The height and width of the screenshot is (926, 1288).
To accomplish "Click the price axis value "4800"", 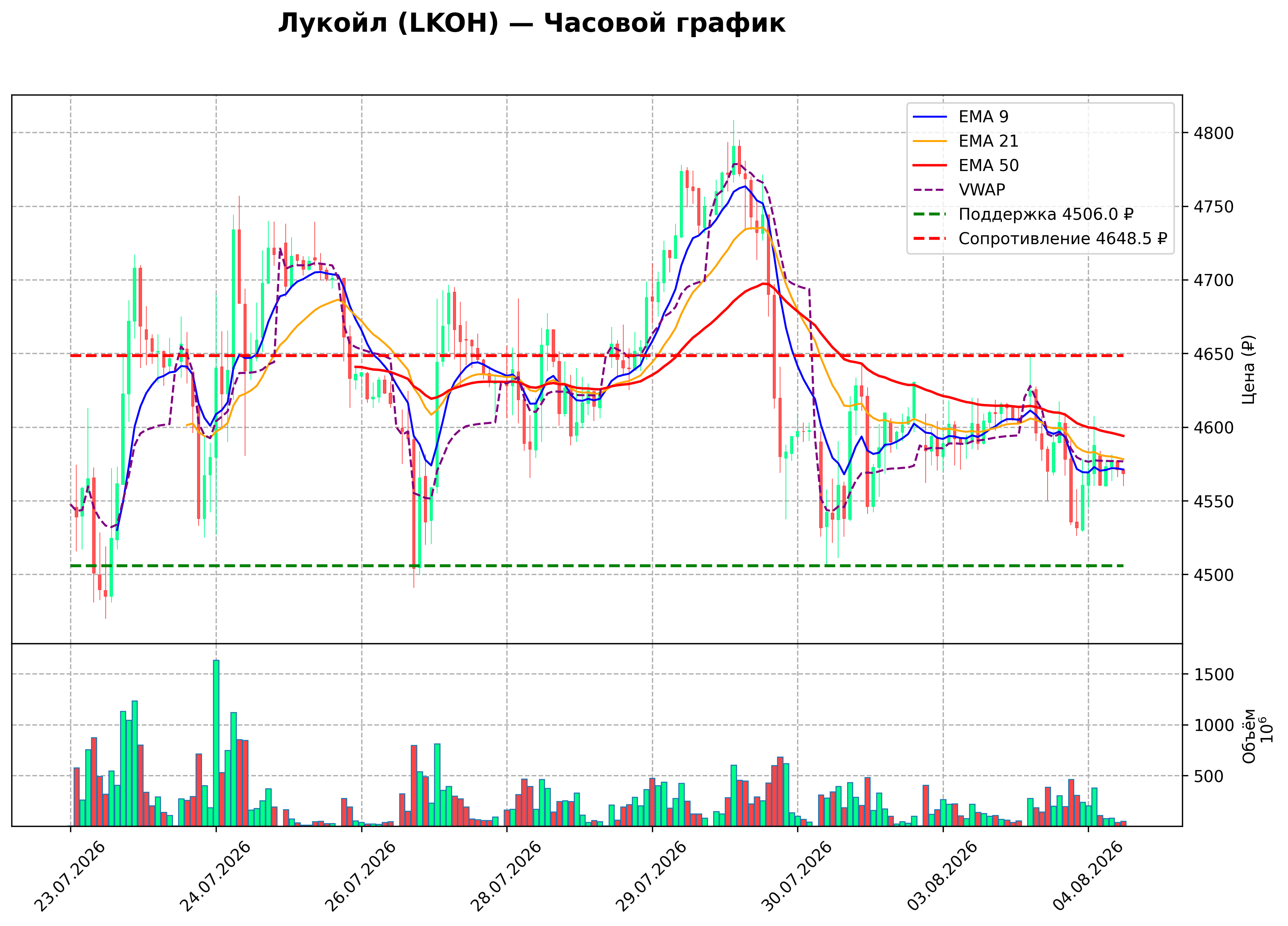I will (x=1214, y=134).
